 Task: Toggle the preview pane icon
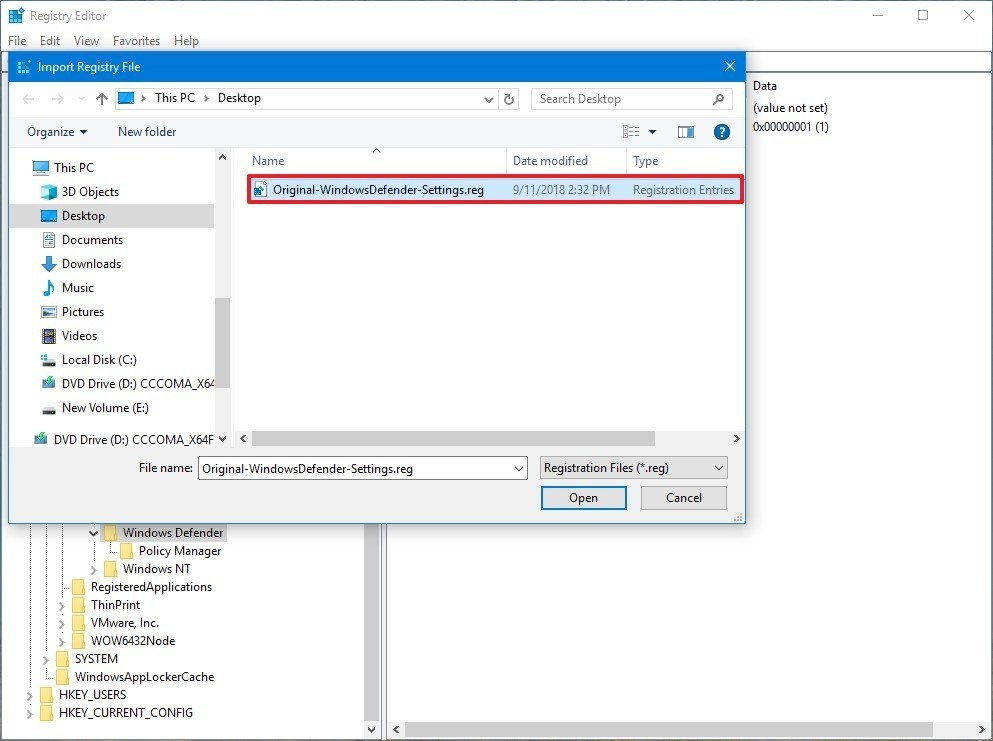[686, 132]
